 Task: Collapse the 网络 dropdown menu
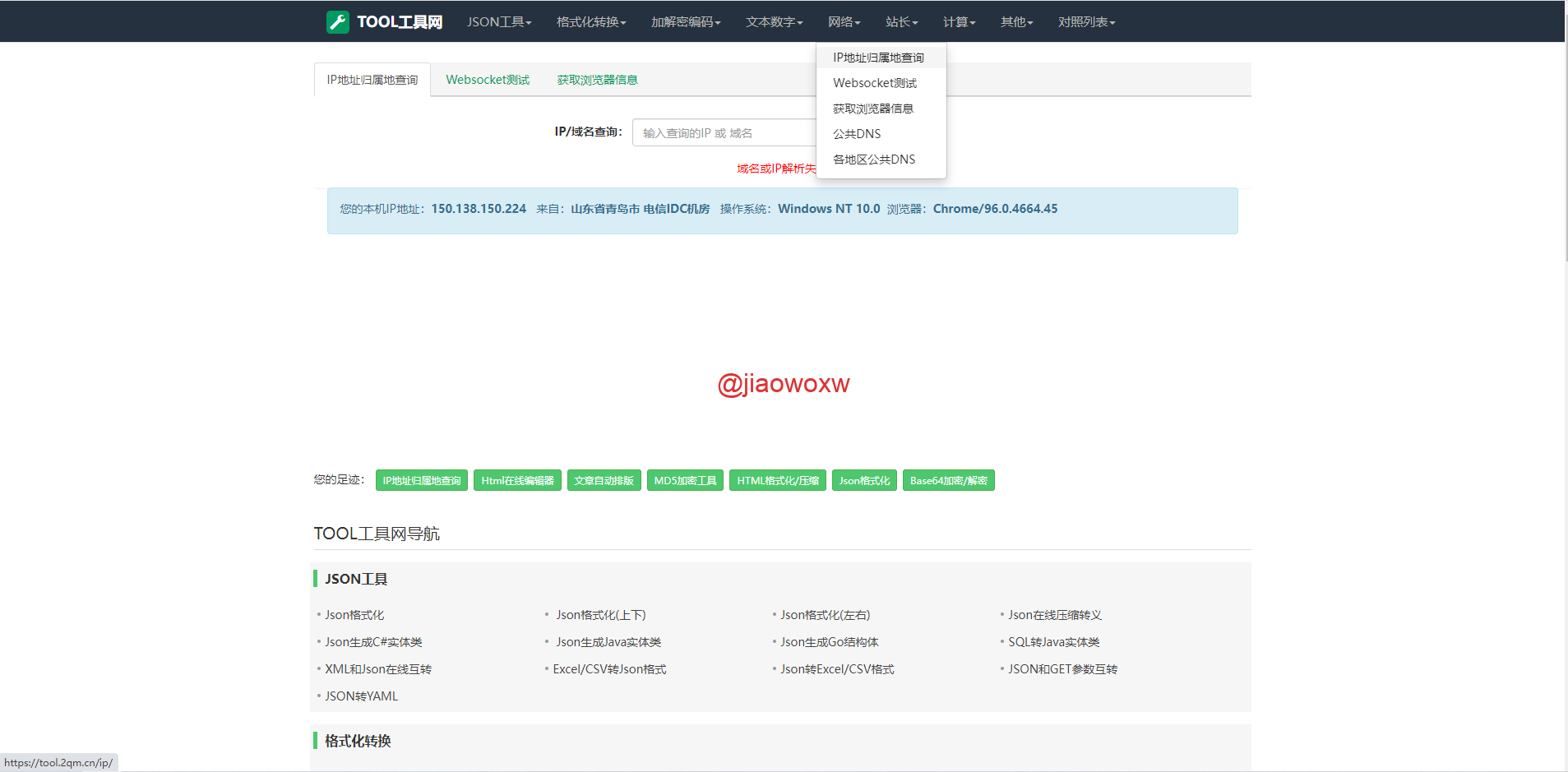[844, 22]
